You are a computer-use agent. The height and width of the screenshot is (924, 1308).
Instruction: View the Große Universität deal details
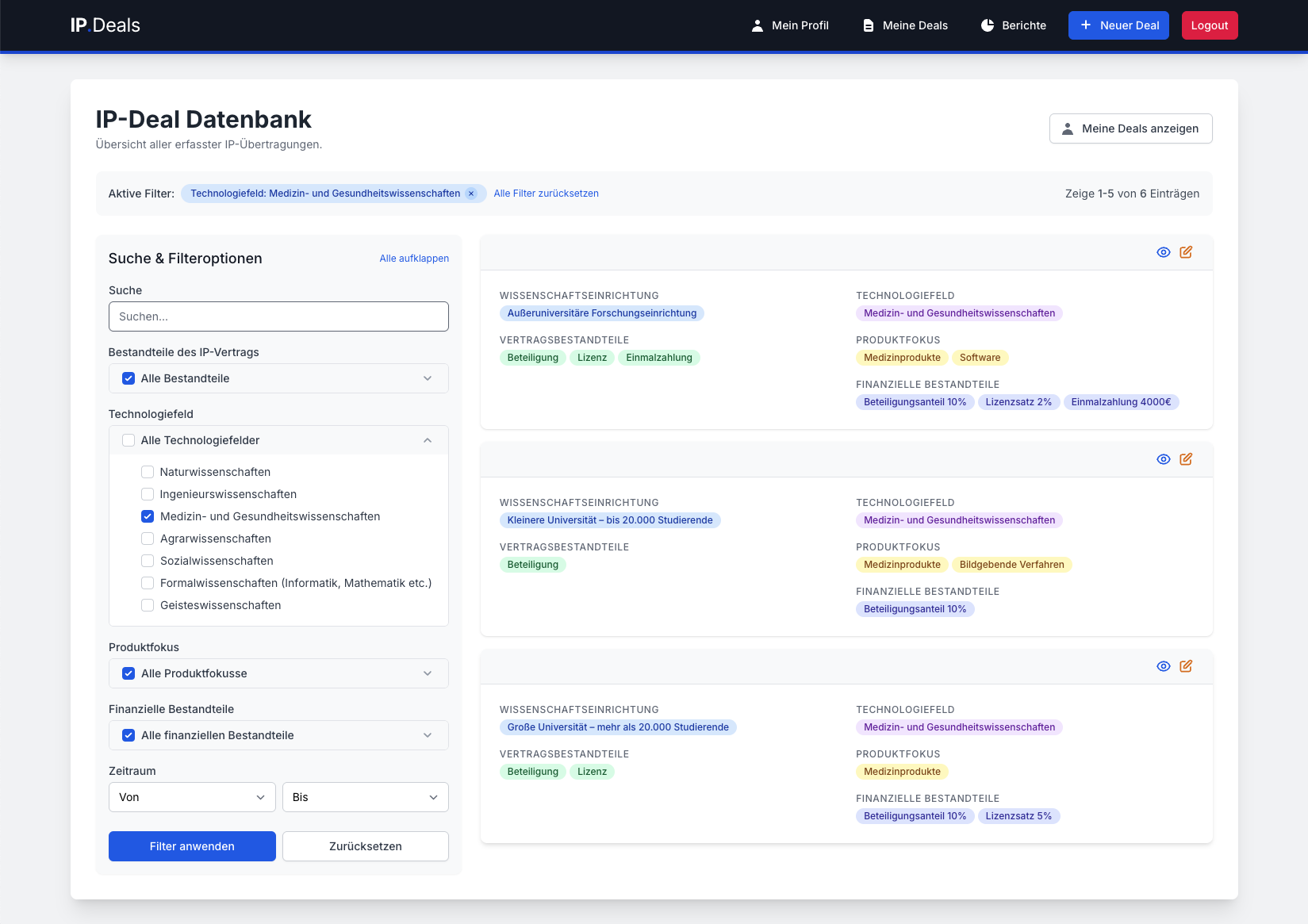point(1163,666)
